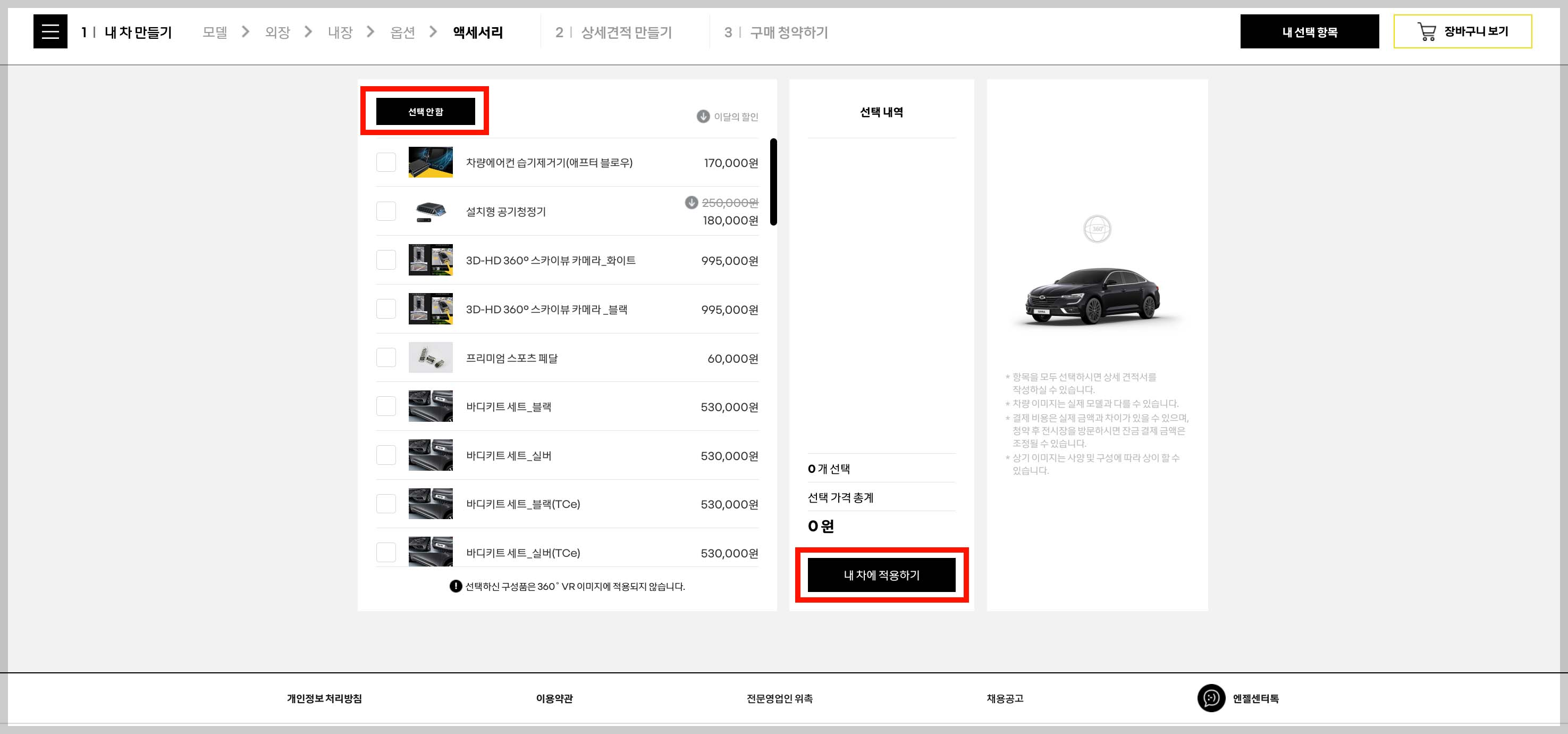Screen dimensions: 1568x734
Task: Tick the 바디키트 세트_블랙 checkbox
Action: tap(386, 406)
